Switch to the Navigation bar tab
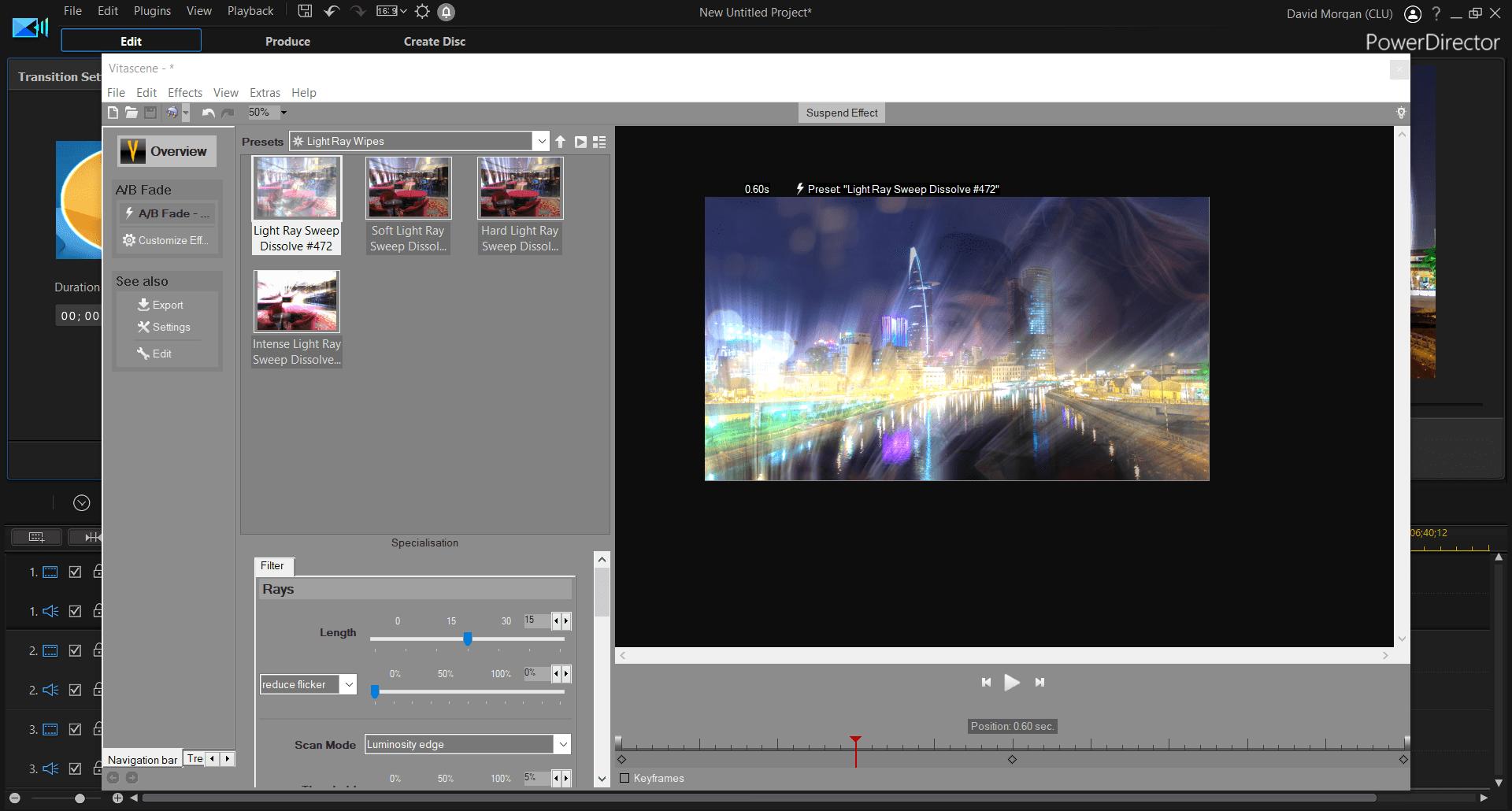Screen dimensions: 1512x811 (x=143, y=759)
